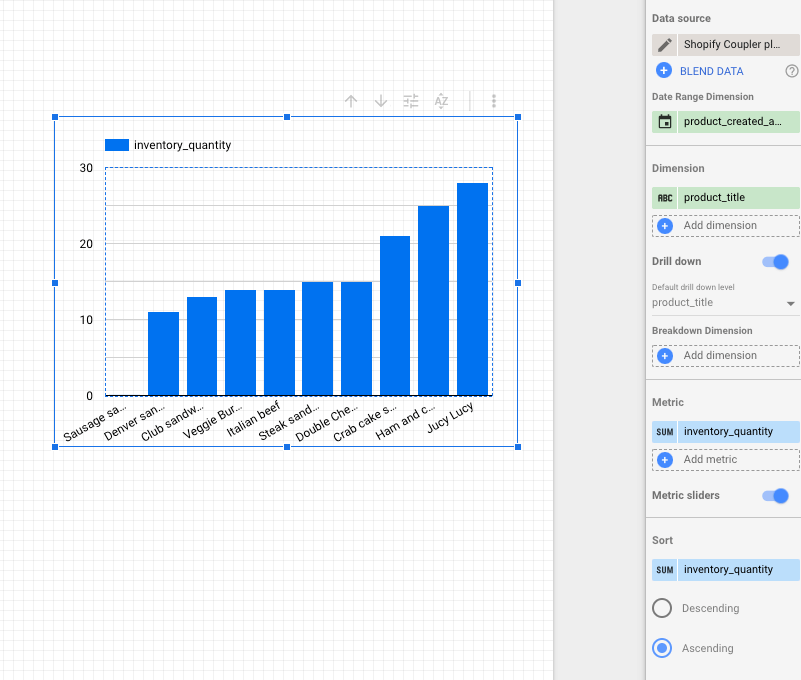Click the Jucy Lucy bar in chart

pos(472,289)
